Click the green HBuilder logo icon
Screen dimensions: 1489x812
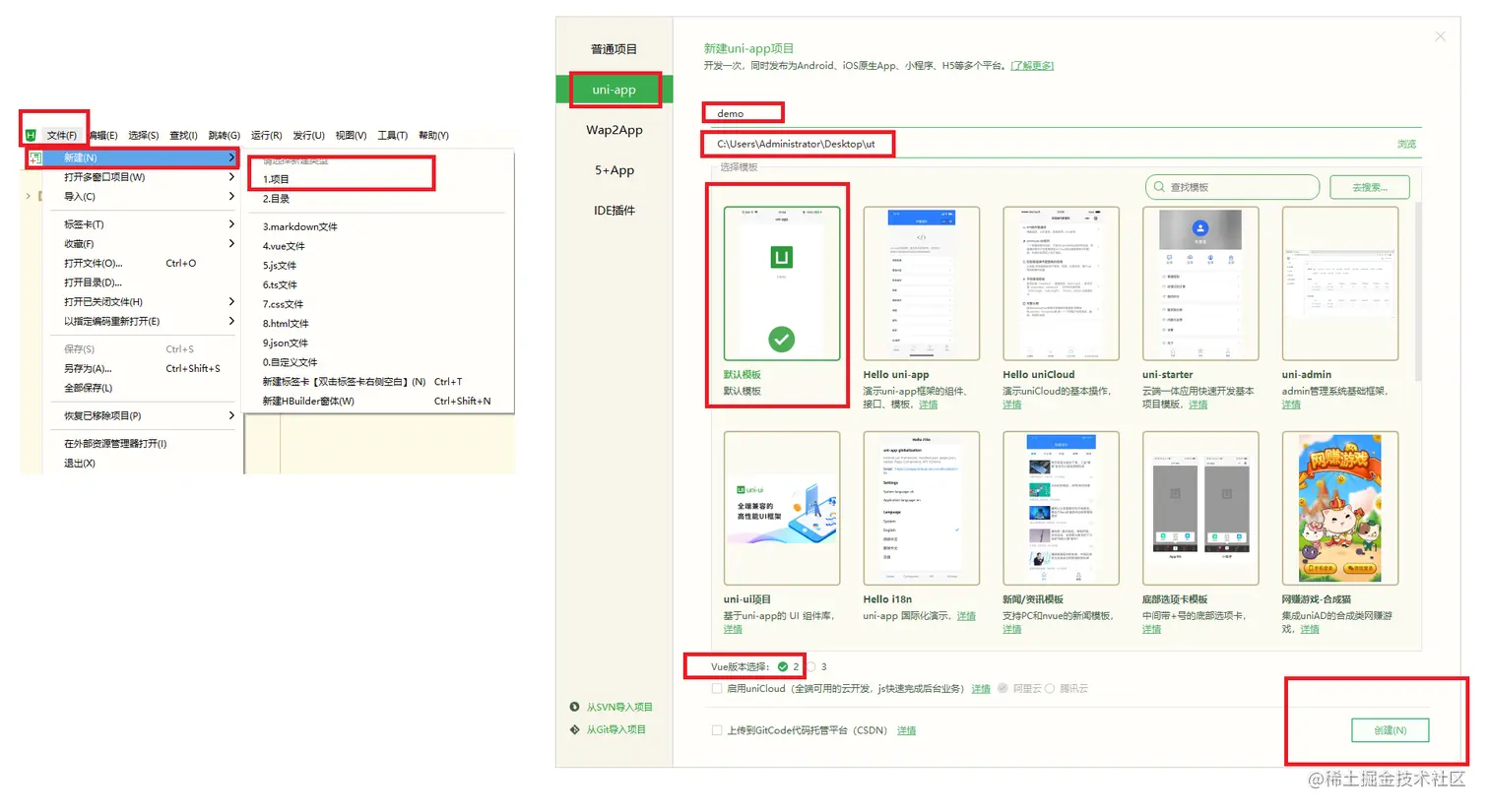[31, 135]
